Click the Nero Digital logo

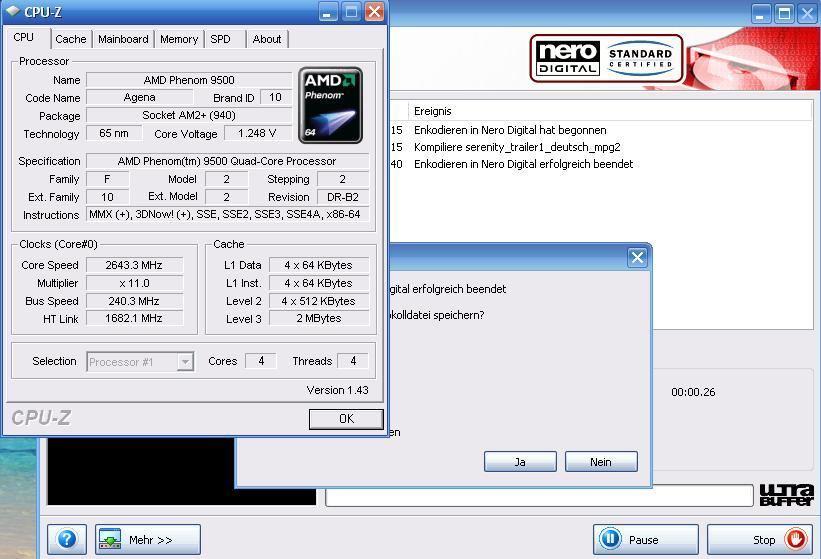568,58
